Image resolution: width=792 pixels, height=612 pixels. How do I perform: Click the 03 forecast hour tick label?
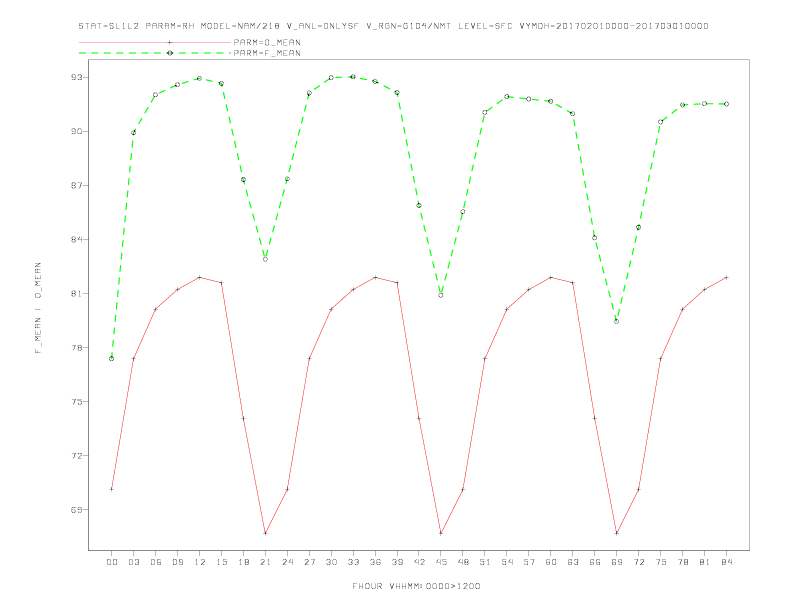click(133, 562)
